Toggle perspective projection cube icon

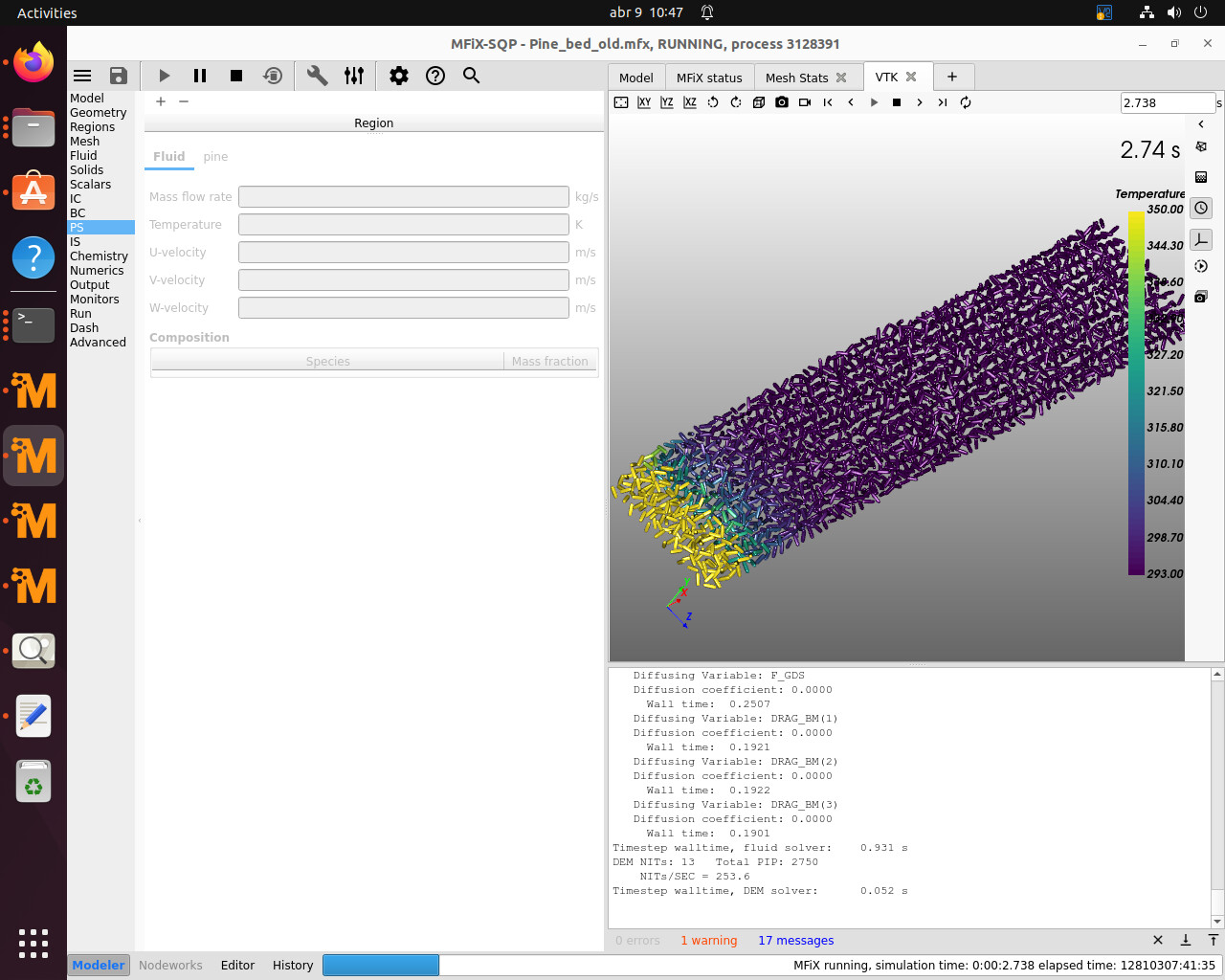(759, 102)
